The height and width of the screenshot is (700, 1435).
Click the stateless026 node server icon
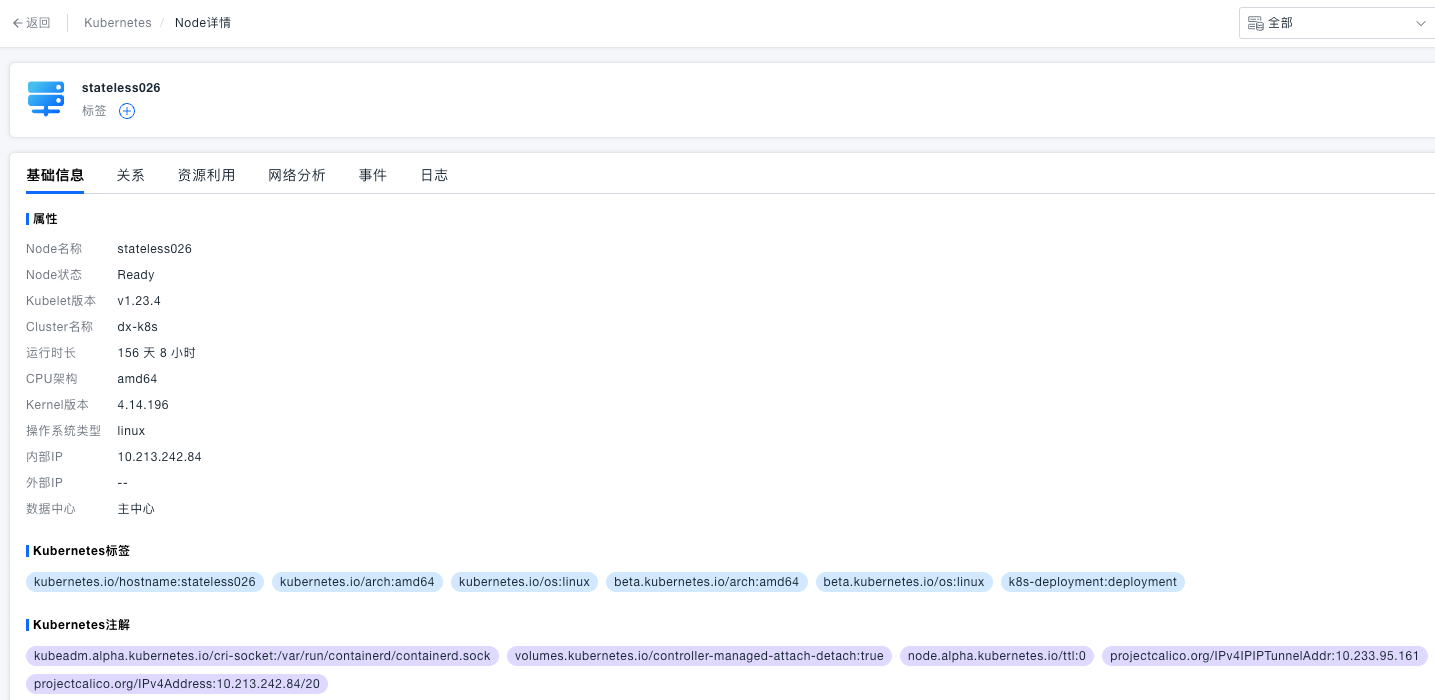pyautogui.click(x=46, y=98)
